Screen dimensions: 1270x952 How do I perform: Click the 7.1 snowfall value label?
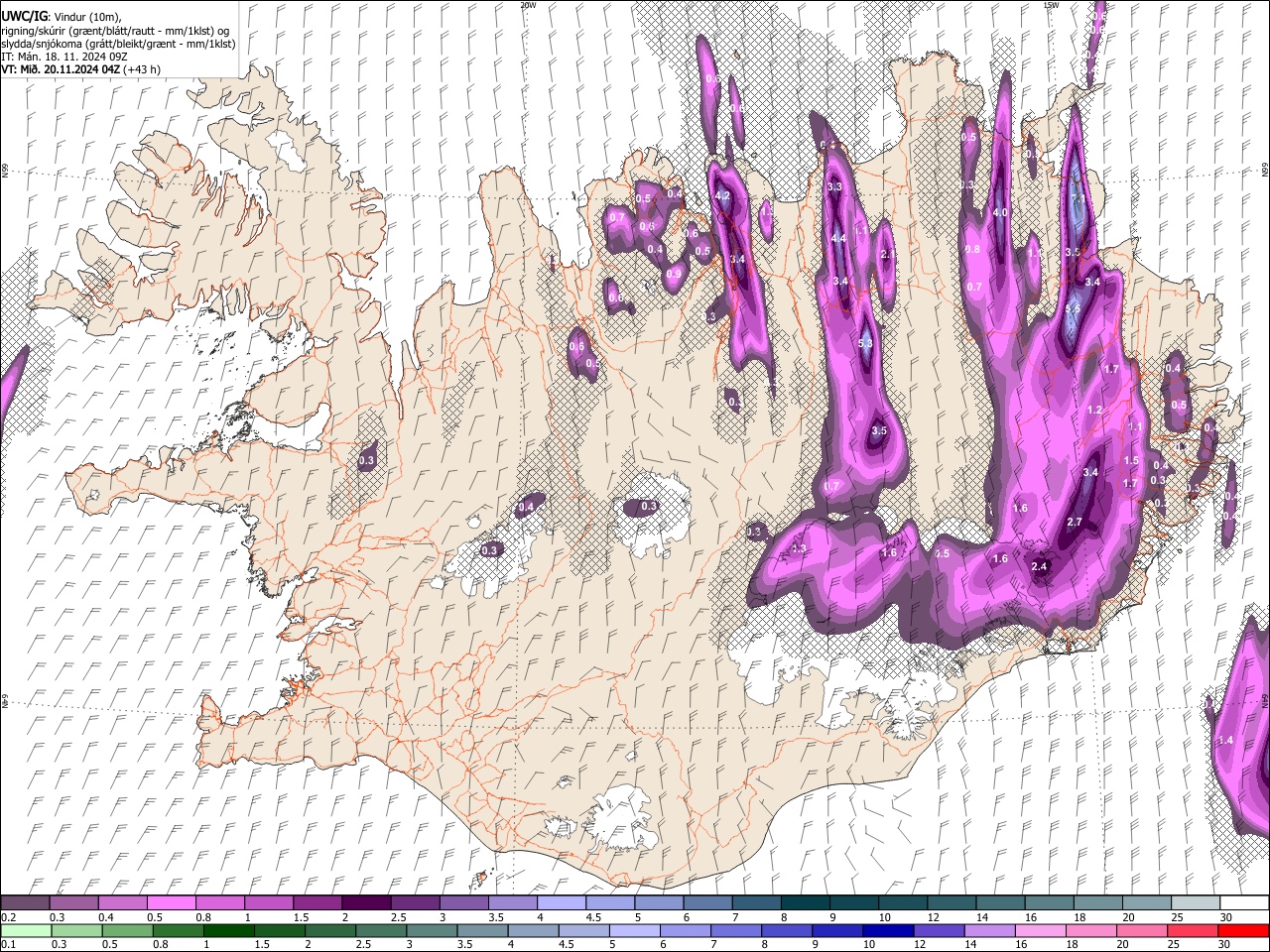click(1079, 198)
